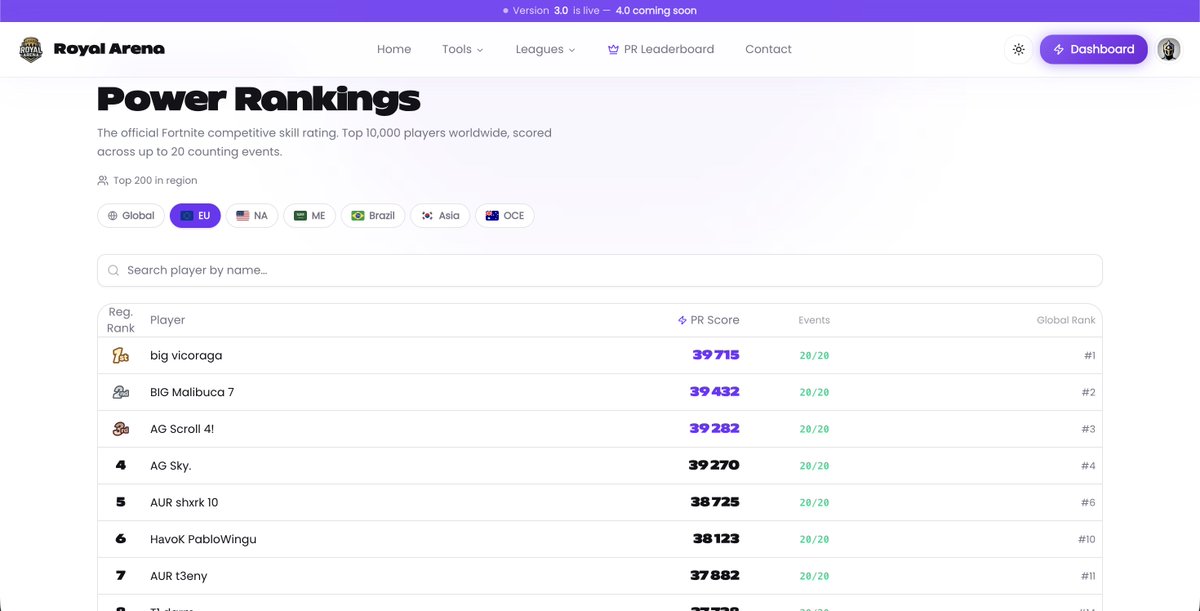Click the Top 200 in region label
This screenshot has height=611, width=1200.
click(x=147, y=181)
